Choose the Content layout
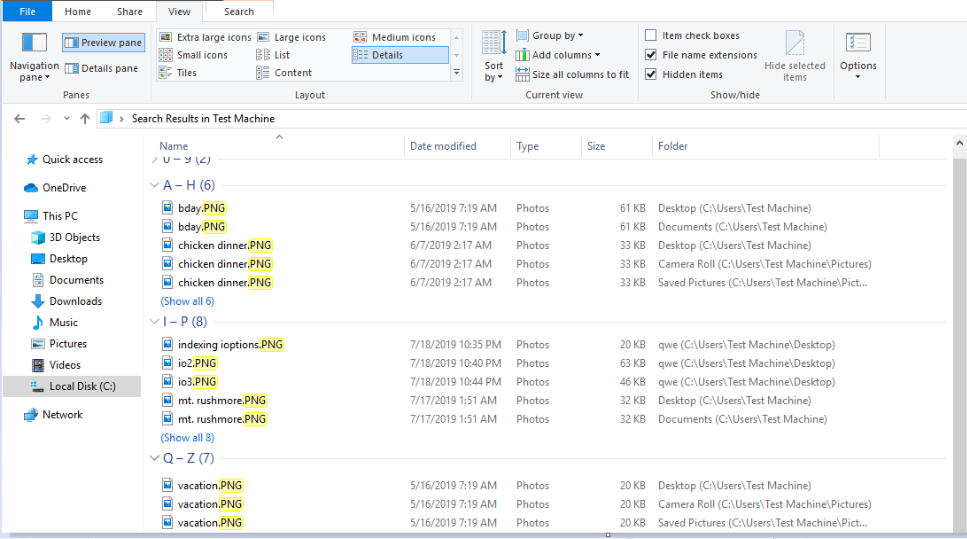The height and width of the screenshot is (539, 967). coord(284,73)
